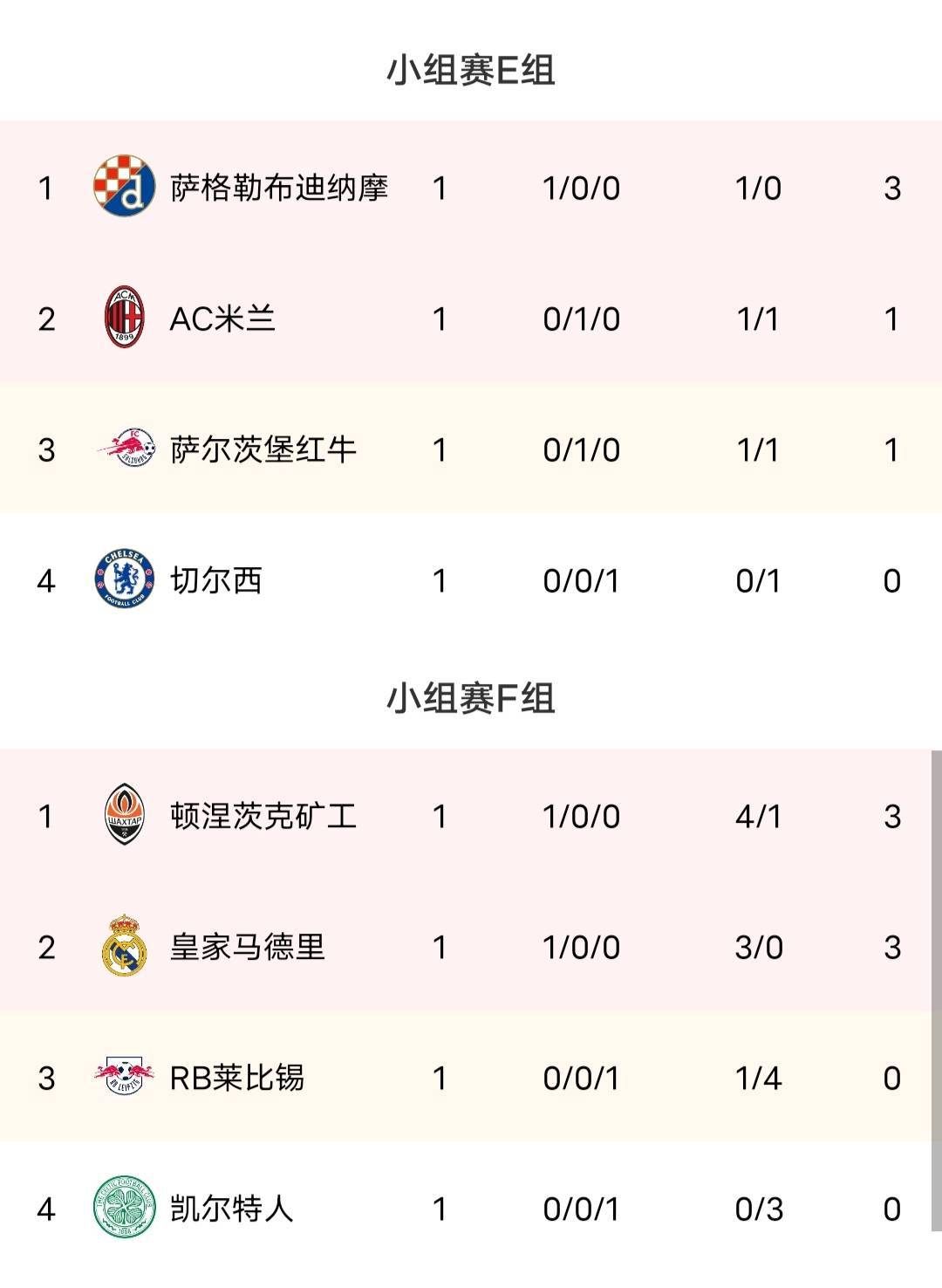
Task: Click the RB Leipzig logo
Action: 125,1077
